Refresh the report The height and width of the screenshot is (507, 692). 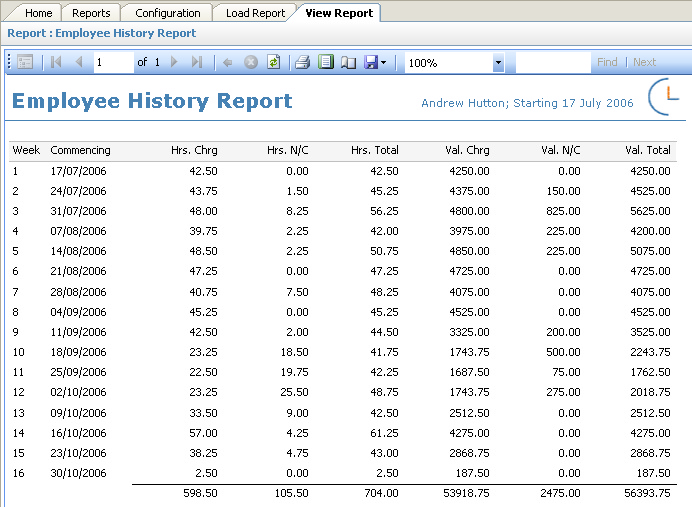274,62
